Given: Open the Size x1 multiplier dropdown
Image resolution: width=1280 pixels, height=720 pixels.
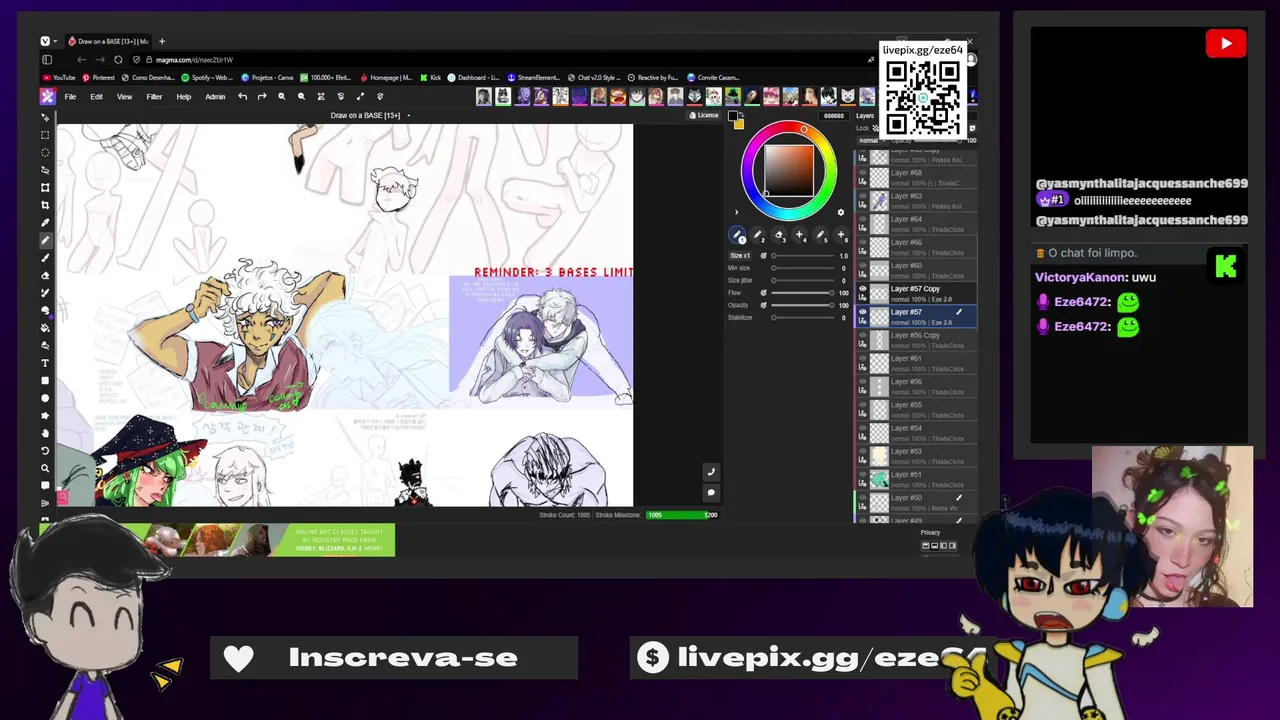Looking at the screenshot, I should (x=739, y=256).
